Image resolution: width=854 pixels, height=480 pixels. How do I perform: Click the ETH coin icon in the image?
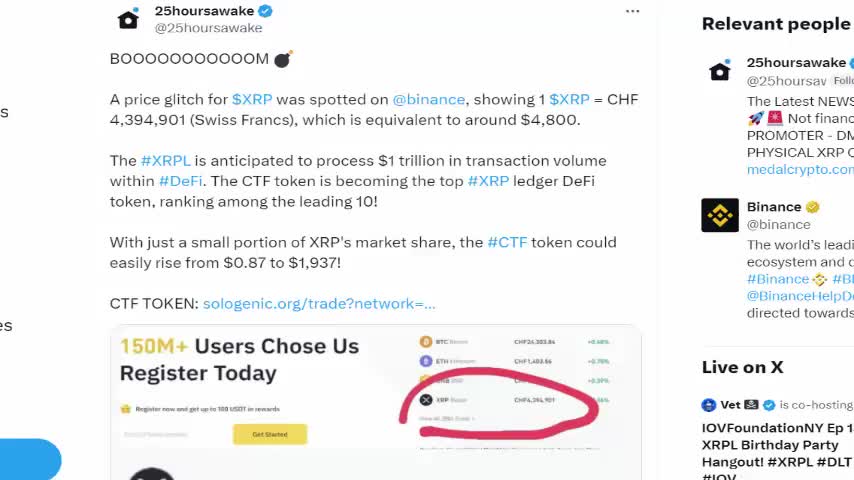coord(426,361)
